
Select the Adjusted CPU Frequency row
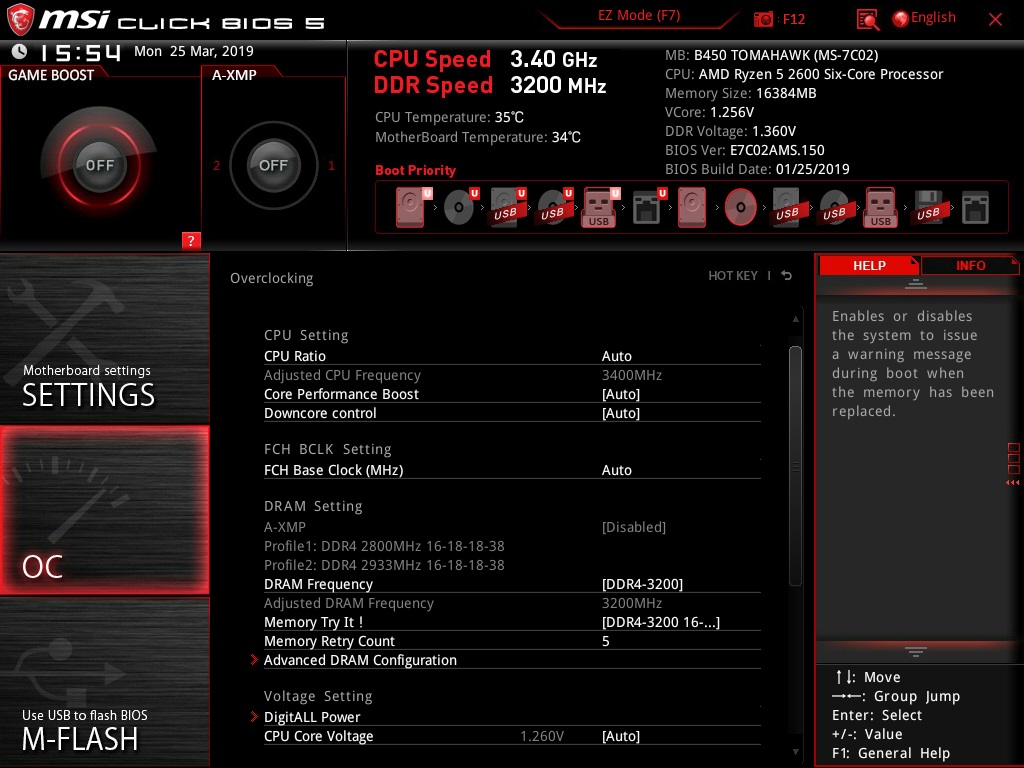[x=512, y=375]
